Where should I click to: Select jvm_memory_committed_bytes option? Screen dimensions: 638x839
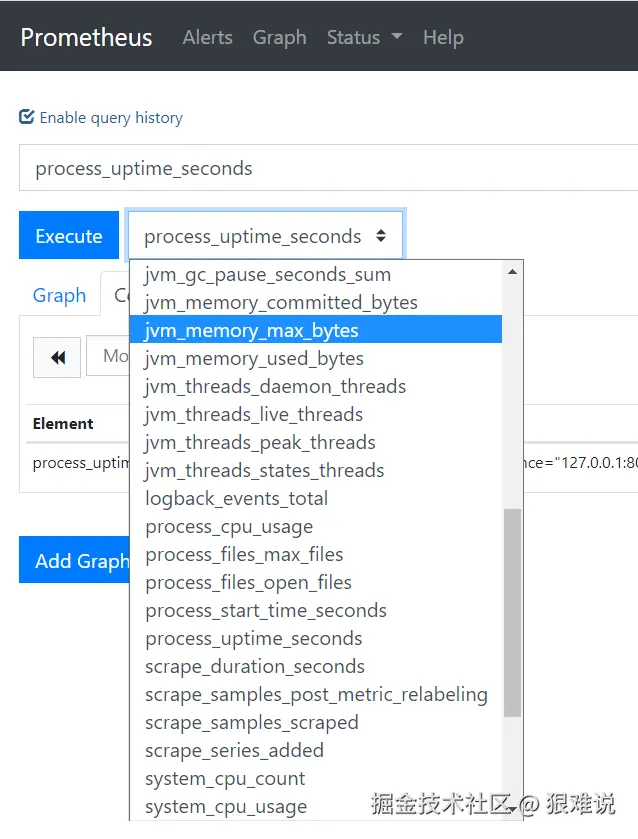click(x=316, y=302)
